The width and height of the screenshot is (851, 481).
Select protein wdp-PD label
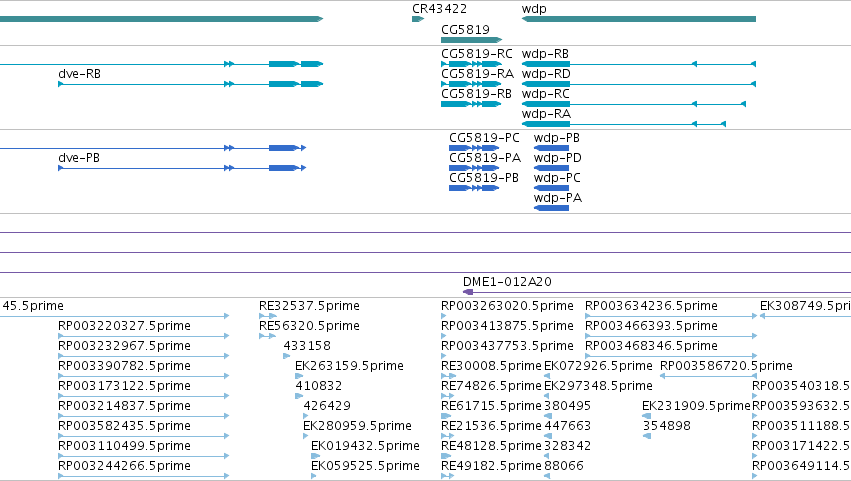[557, 158]
